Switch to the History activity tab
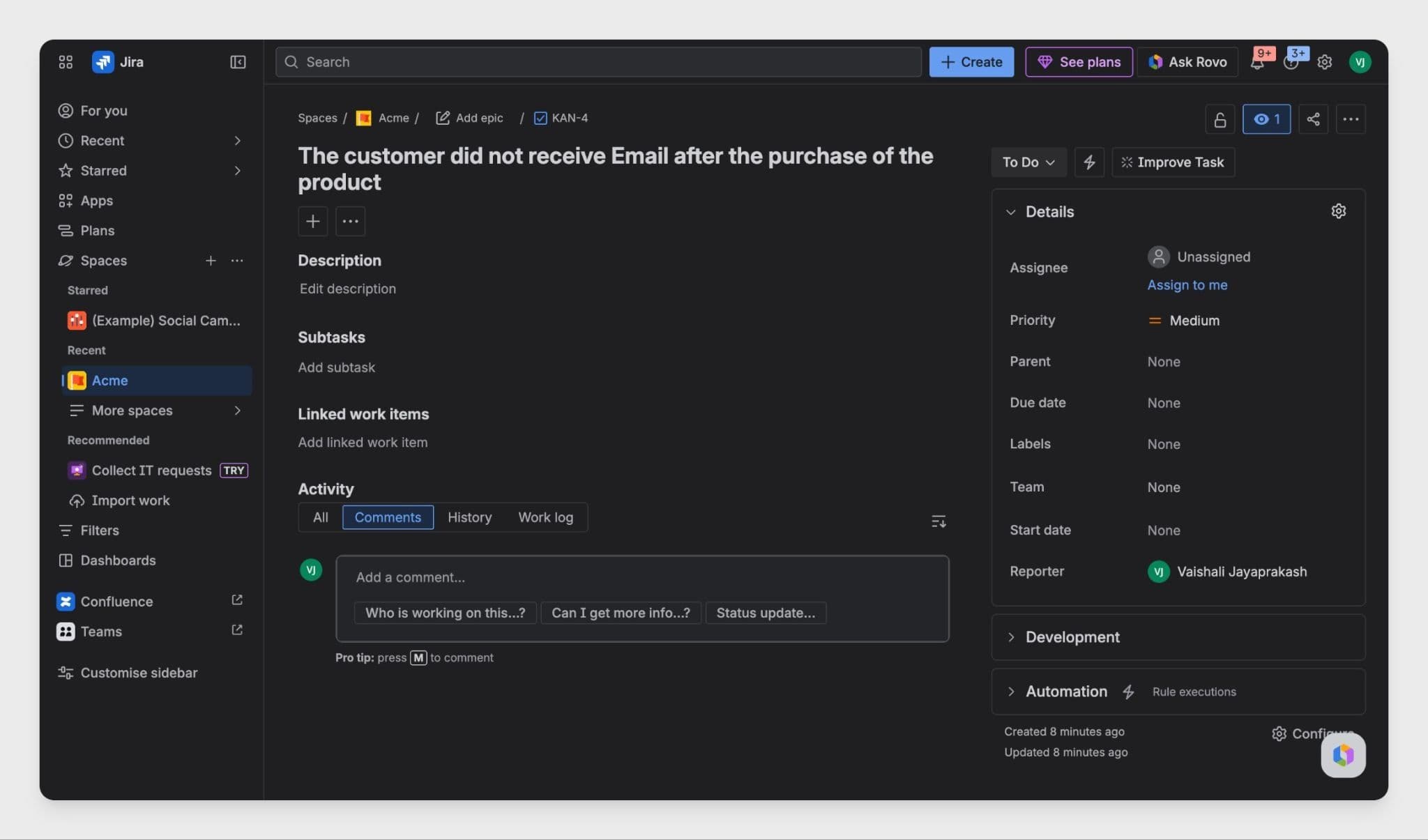The width and height of the screenshot is (1428, 840). (x=469, y=517)
